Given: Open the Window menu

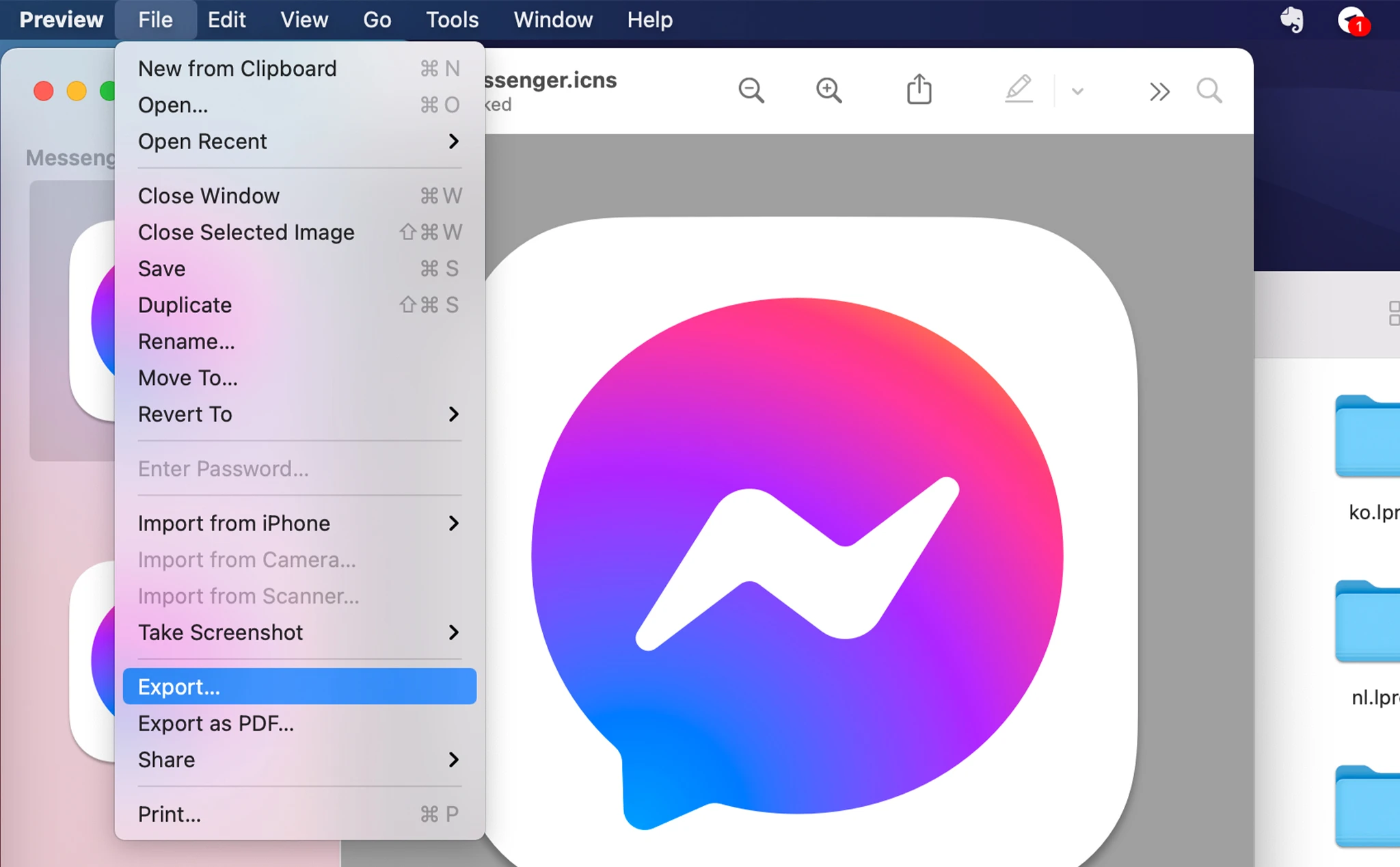Looking at the screenshot, I should click(x=553, y=20).
